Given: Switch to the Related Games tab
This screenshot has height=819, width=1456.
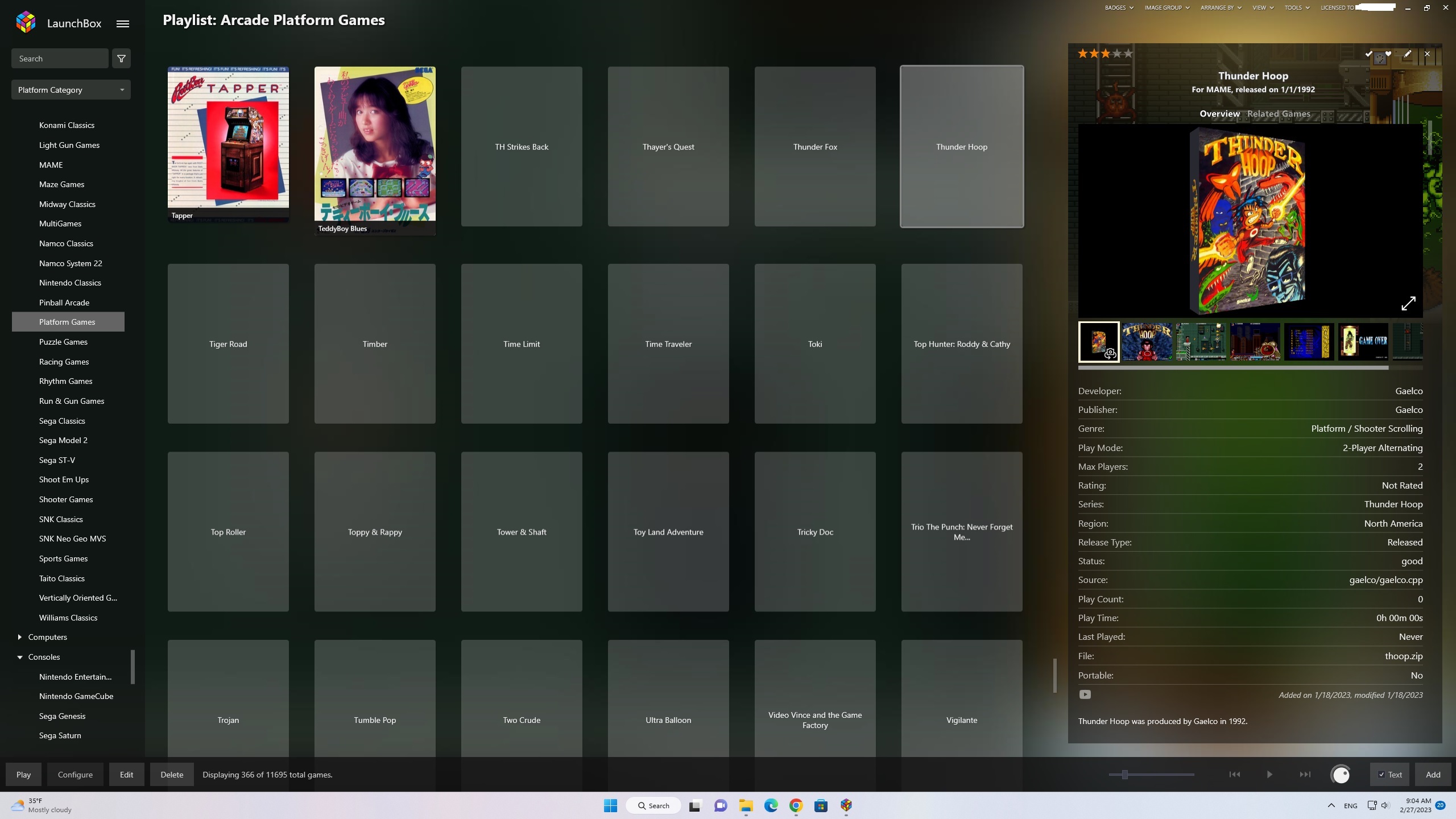Looking at the screenshot, I should pyautogui.click(x=1279, y=114).
